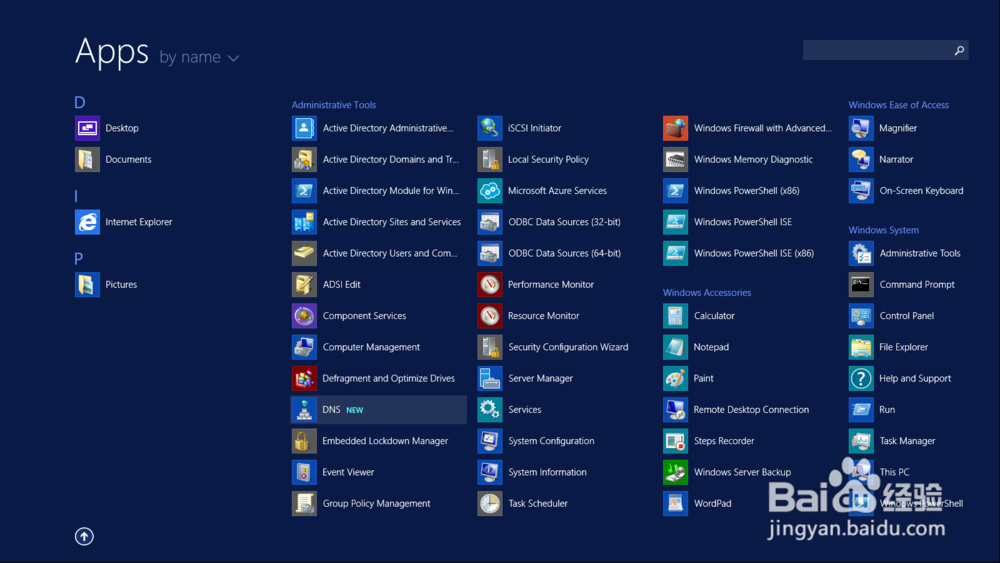
Task: Open Magnifier icon
Action: pos(861,128)
